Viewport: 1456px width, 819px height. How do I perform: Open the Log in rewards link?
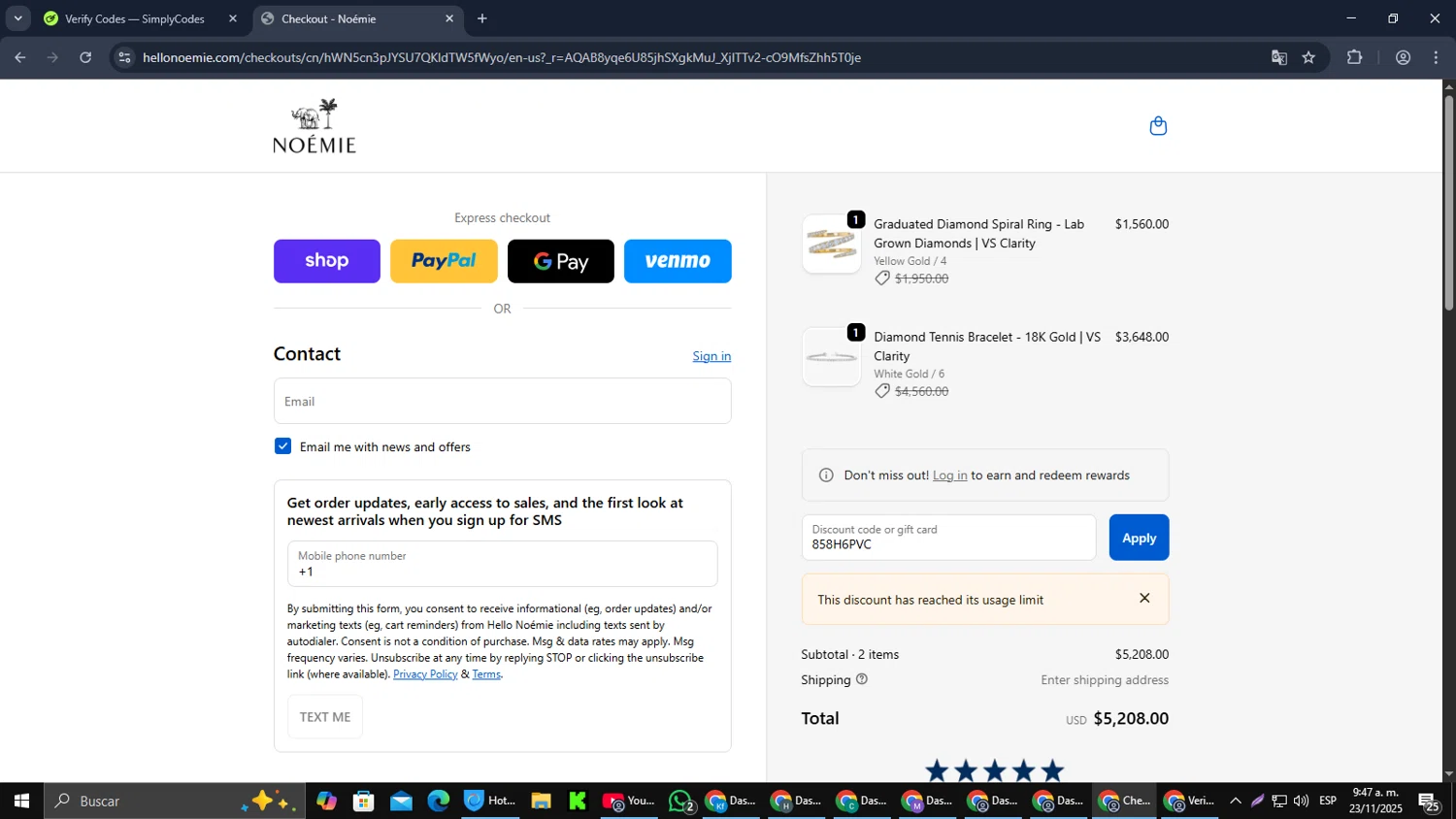pos(949,475)
